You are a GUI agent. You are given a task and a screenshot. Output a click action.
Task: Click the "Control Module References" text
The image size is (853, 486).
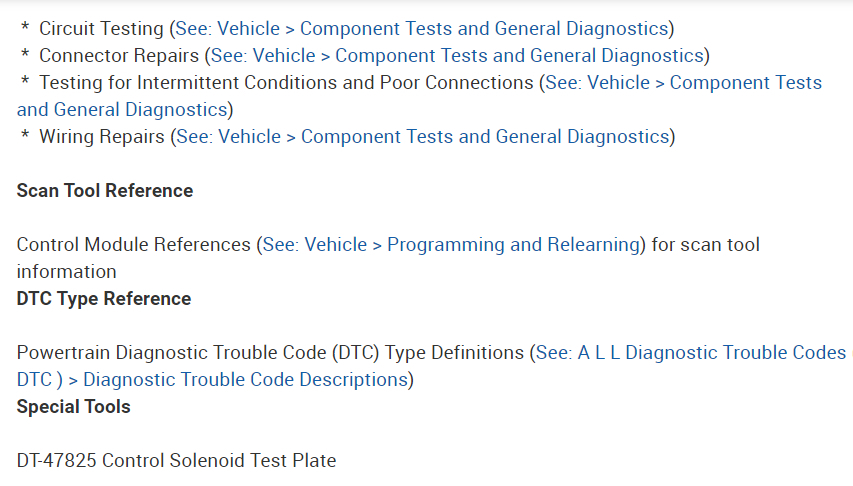point(134,245)
